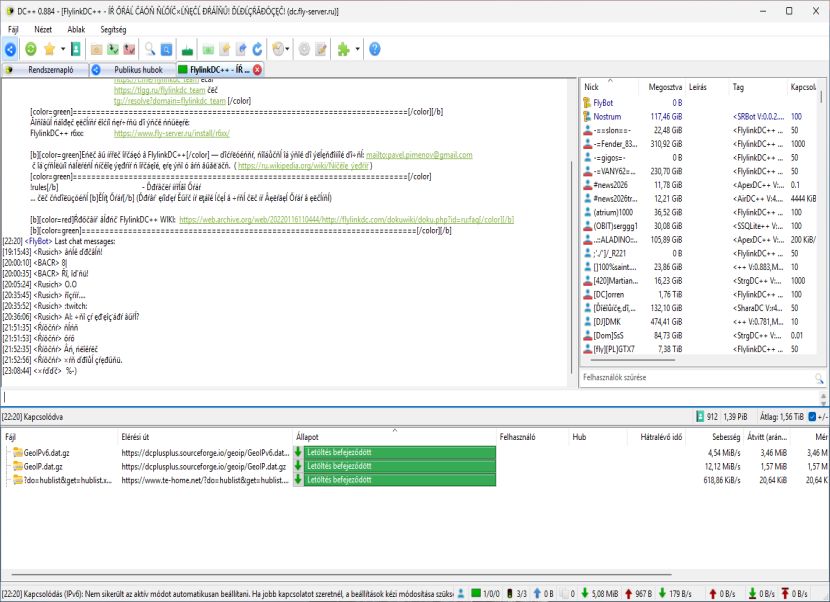The height and width of the screenshot is (602, 830).
Task: Click the green Plugins puzzle icon
Action: click(x=344, y=49)
